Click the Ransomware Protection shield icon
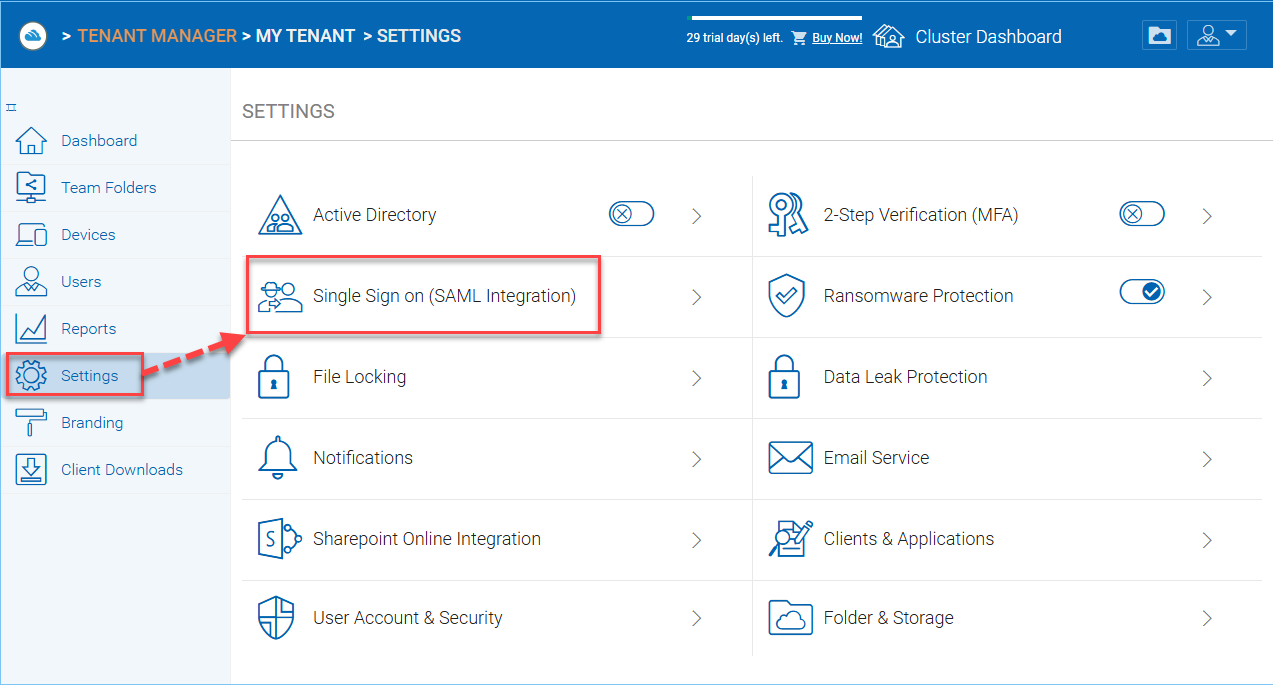This screenshot has height=686, width=1273. pyautogui.click(x=785, y=297)
